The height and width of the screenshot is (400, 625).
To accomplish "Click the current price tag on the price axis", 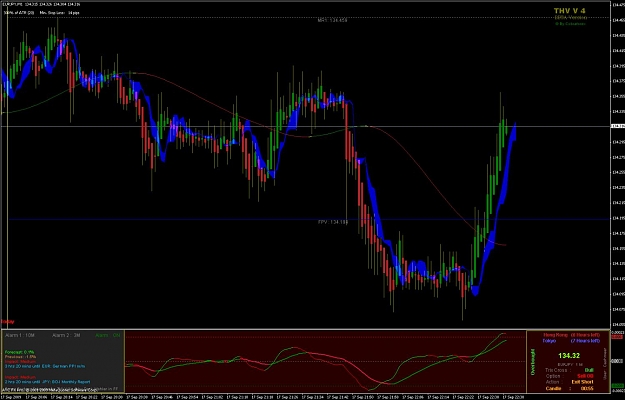I will (617, 126).
